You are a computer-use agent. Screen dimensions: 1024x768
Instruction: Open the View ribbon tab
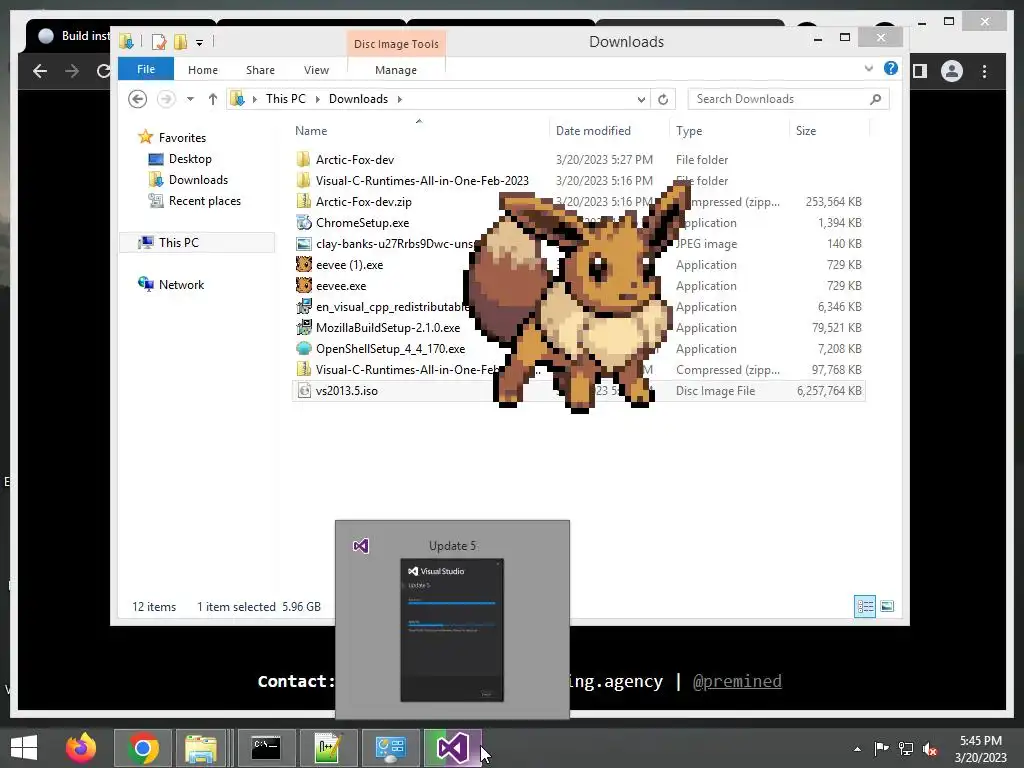click(x=316, y=70)
